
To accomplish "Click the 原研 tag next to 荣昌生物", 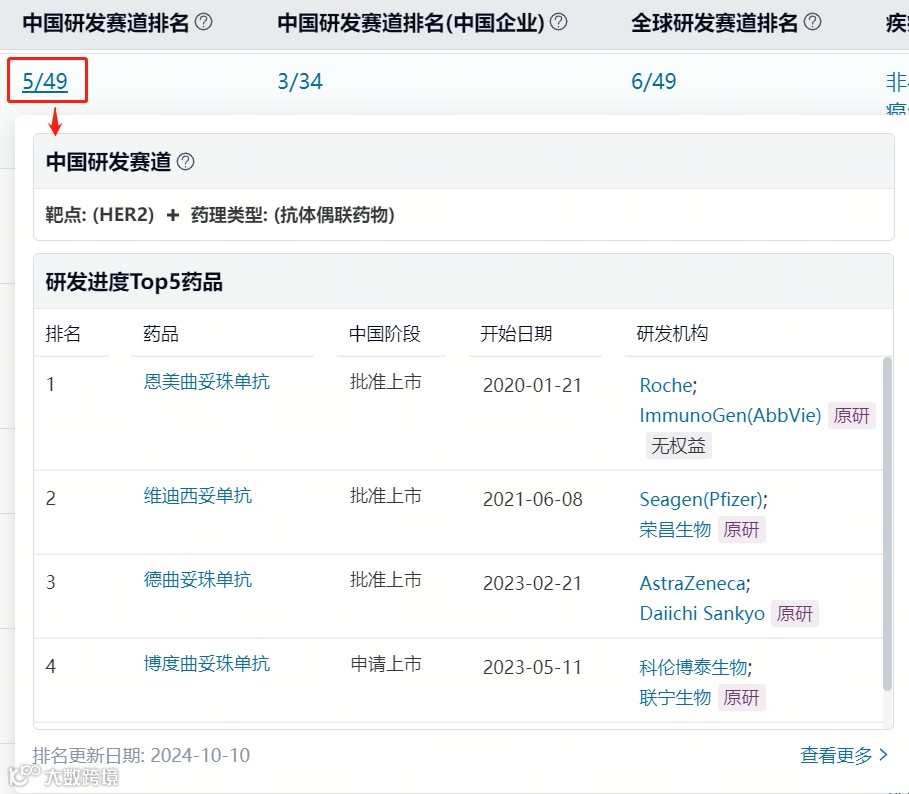I will click(x=741, y=530).
